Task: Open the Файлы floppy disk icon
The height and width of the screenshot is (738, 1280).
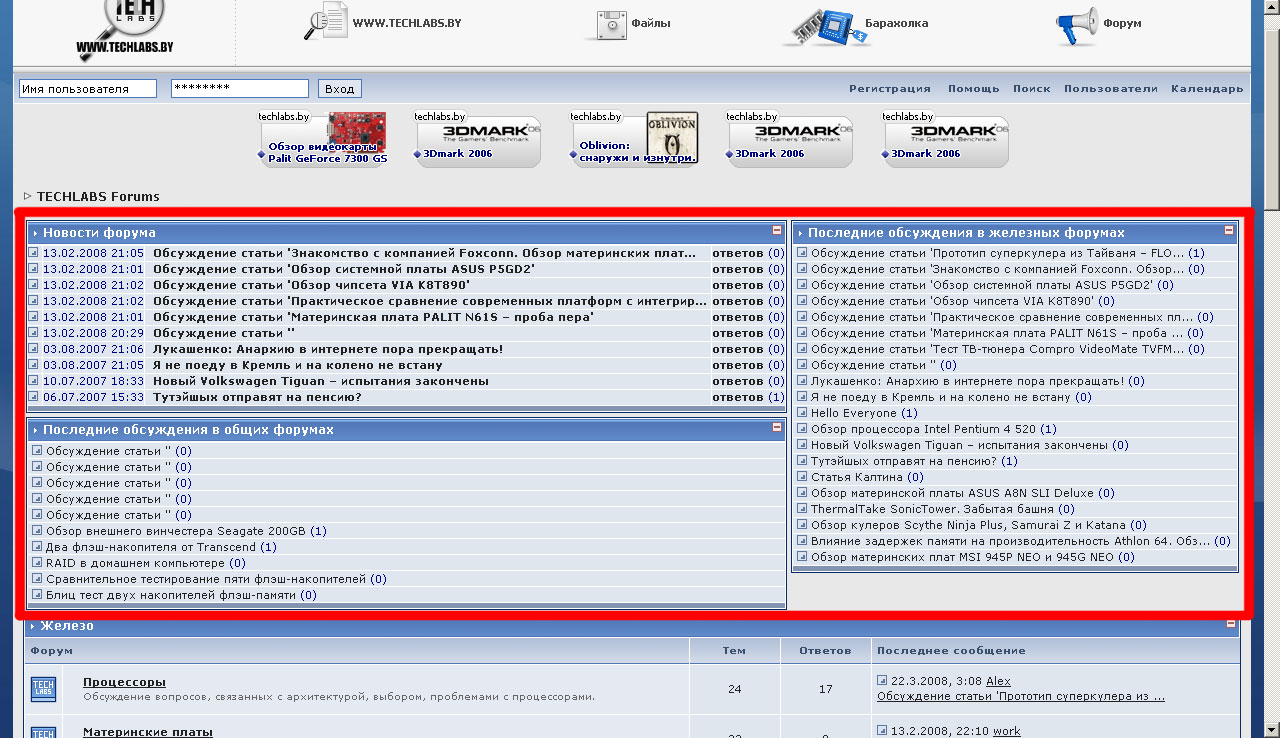Action: (x=610, y=24)
